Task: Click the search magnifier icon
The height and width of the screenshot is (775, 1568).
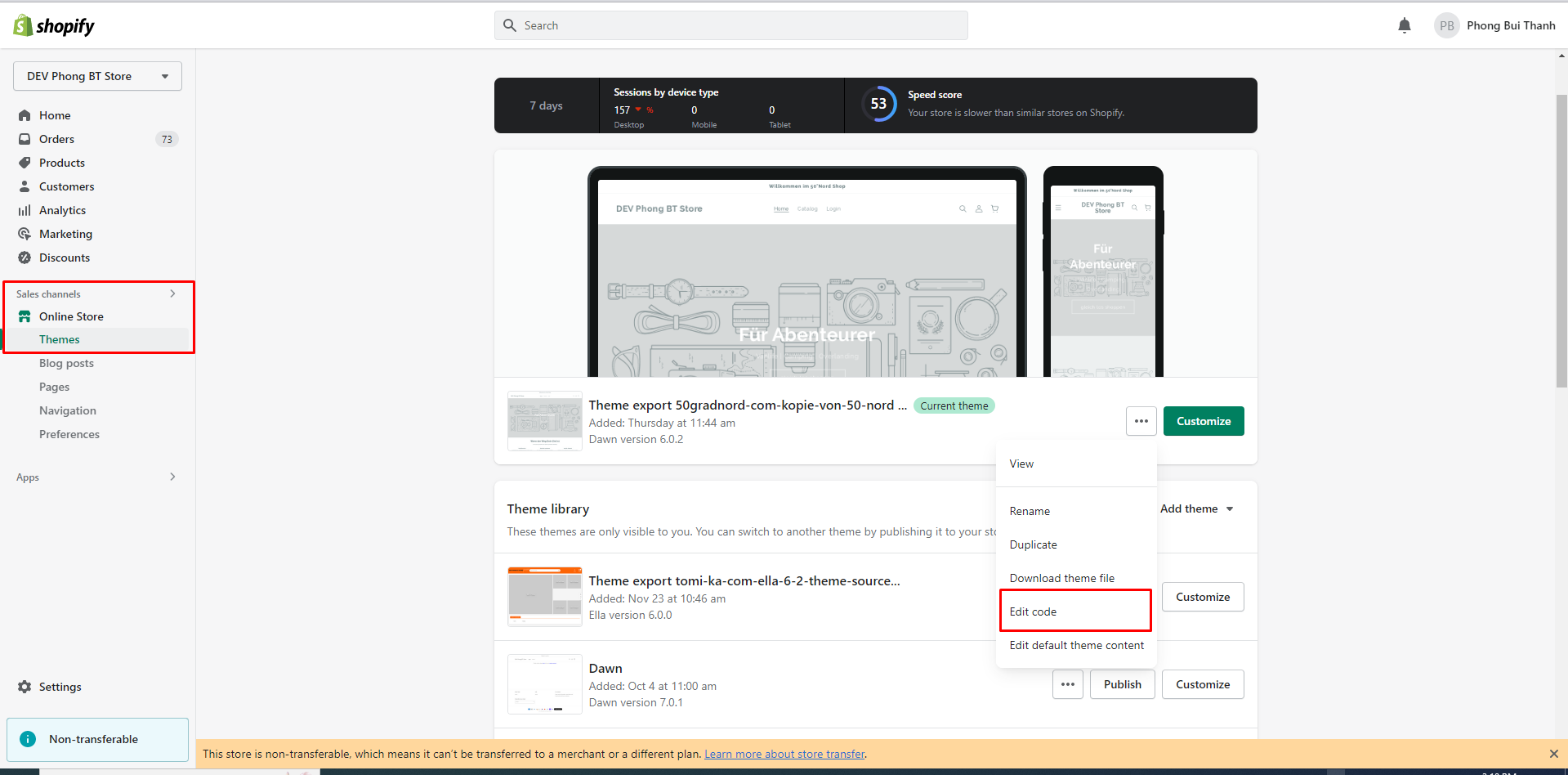Action: (x=510, y=25)
